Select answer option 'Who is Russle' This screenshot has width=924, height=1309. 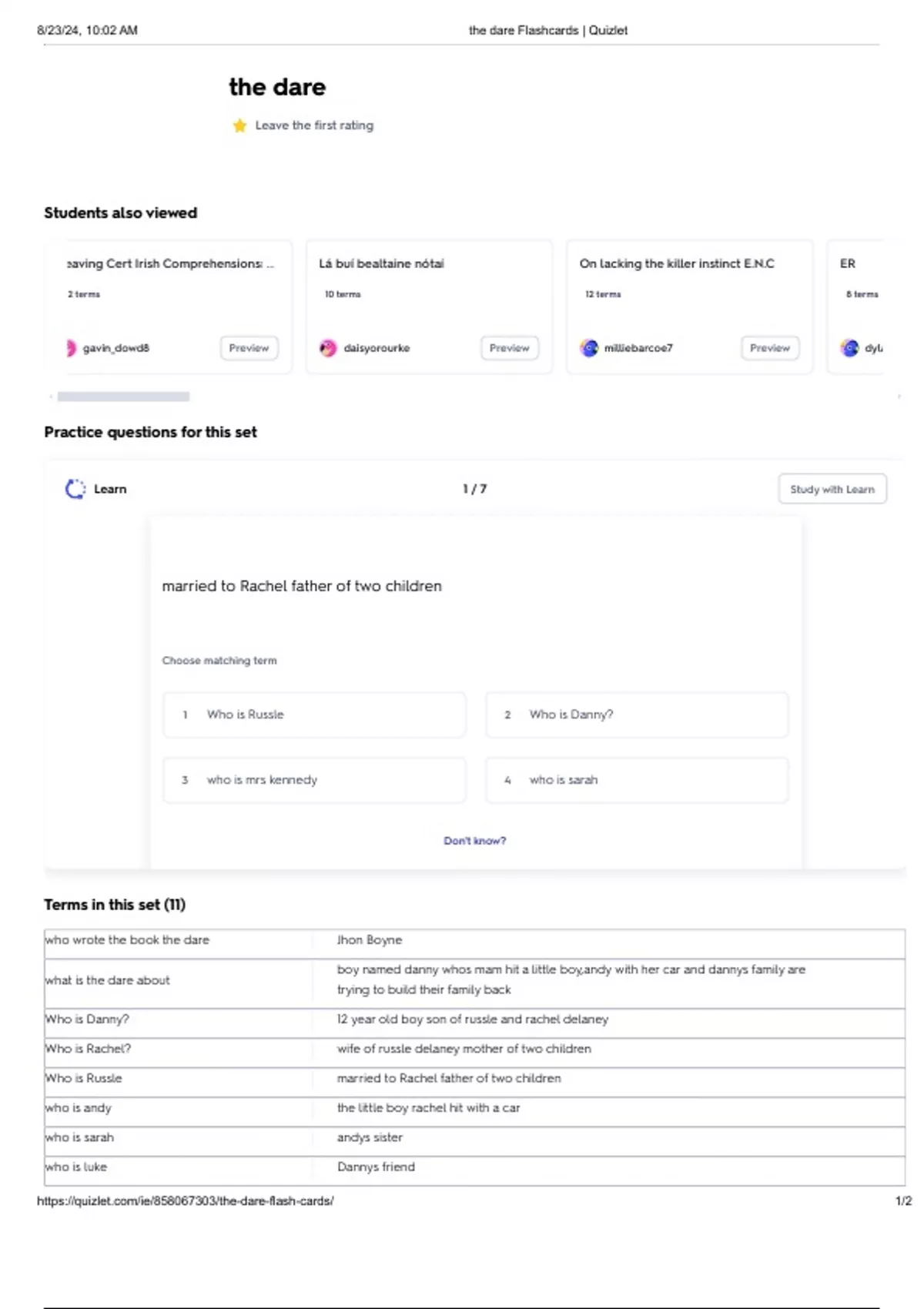[314, 715]
